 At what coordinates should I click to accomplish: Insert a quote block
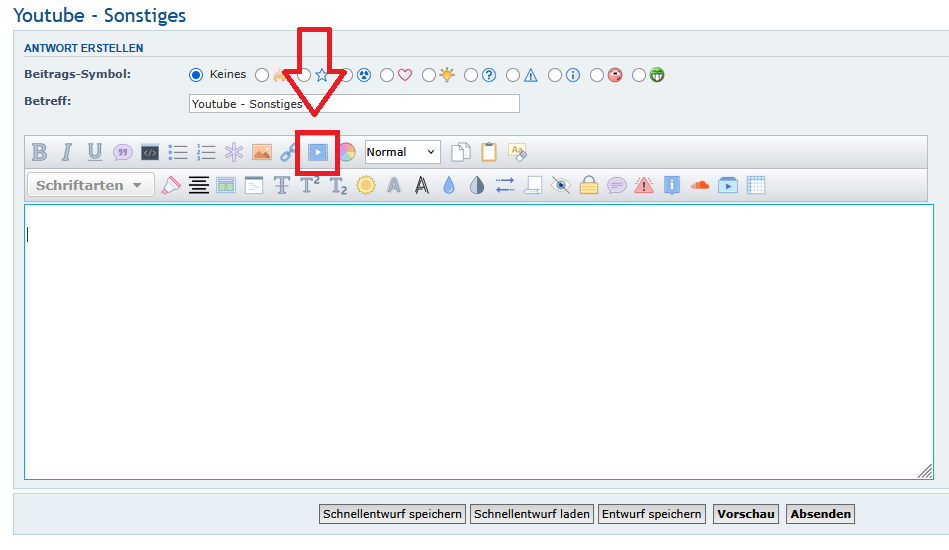(x=122, y=152)
